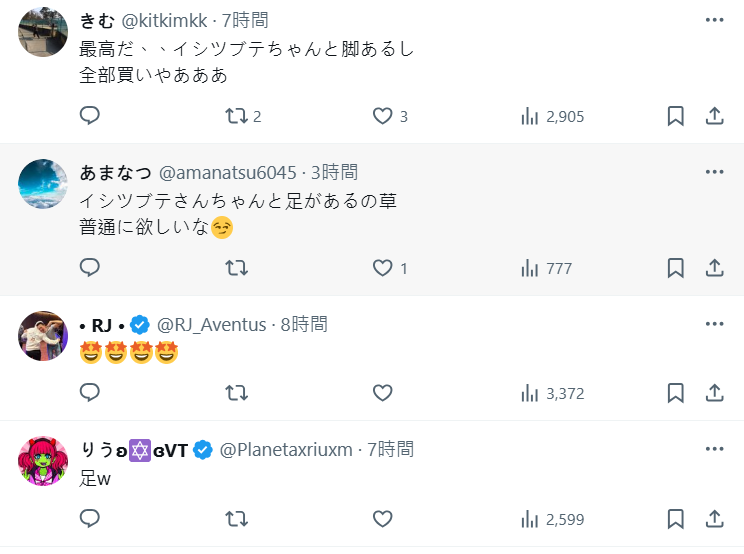Open more menu on amanatsu6045's tweet

coord(714,172)
